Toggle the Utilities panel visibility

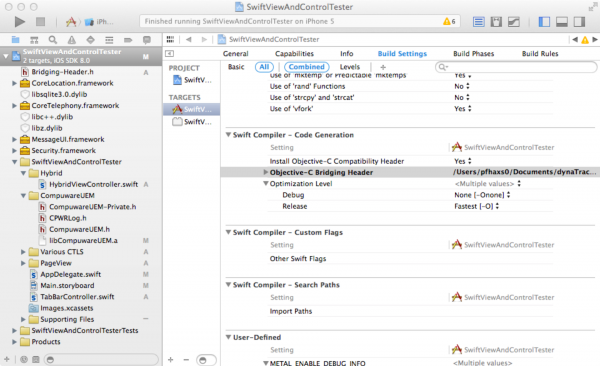579,22
